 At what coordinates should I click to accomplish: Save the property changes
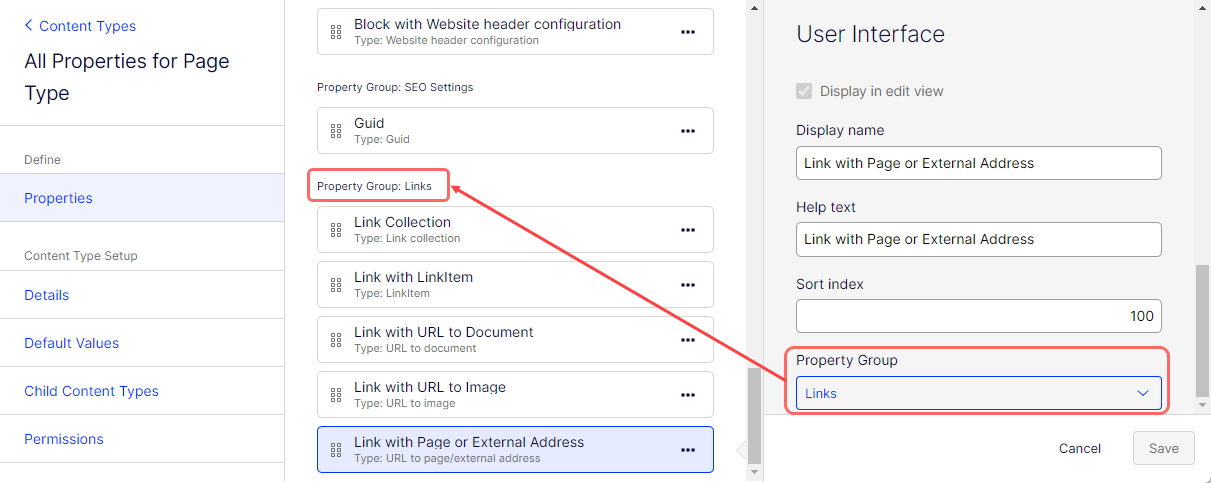point(1164,448)
